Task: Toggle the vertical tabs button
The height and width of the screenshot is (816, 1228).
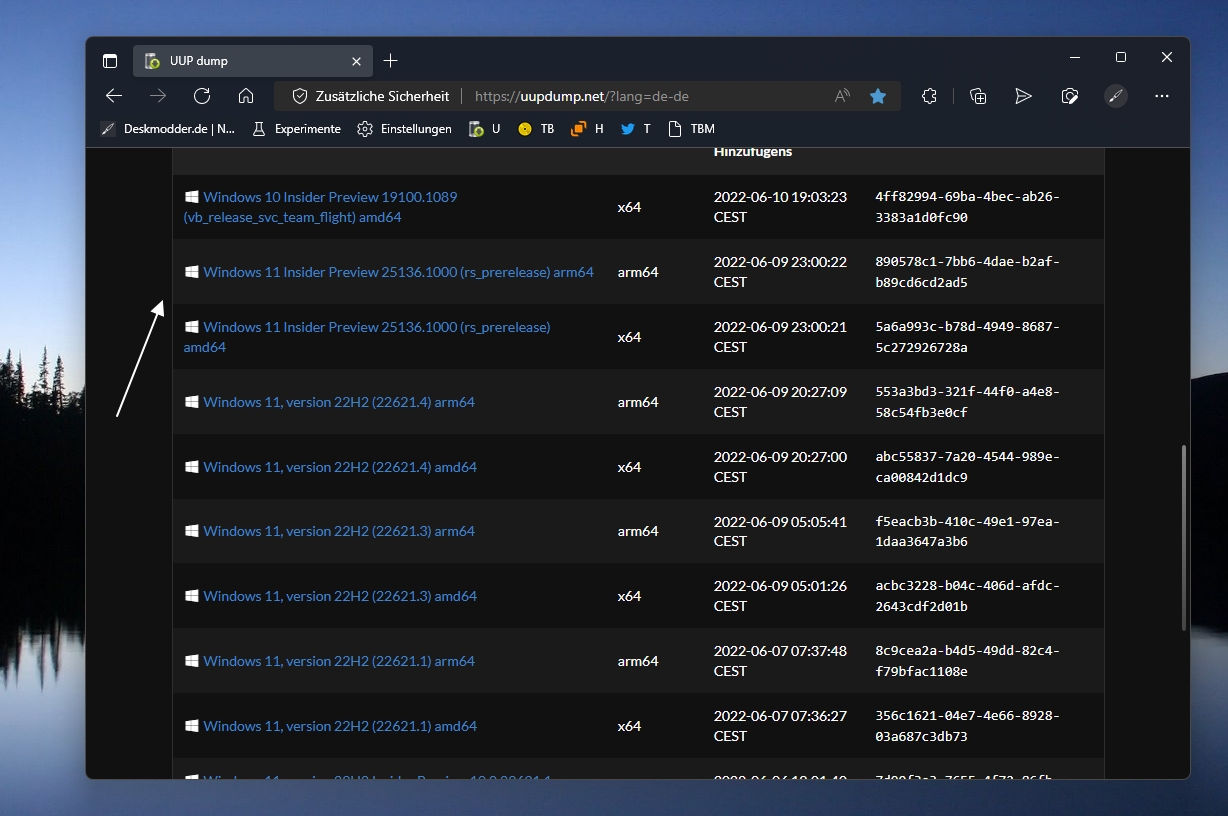Action: (110, 61)
